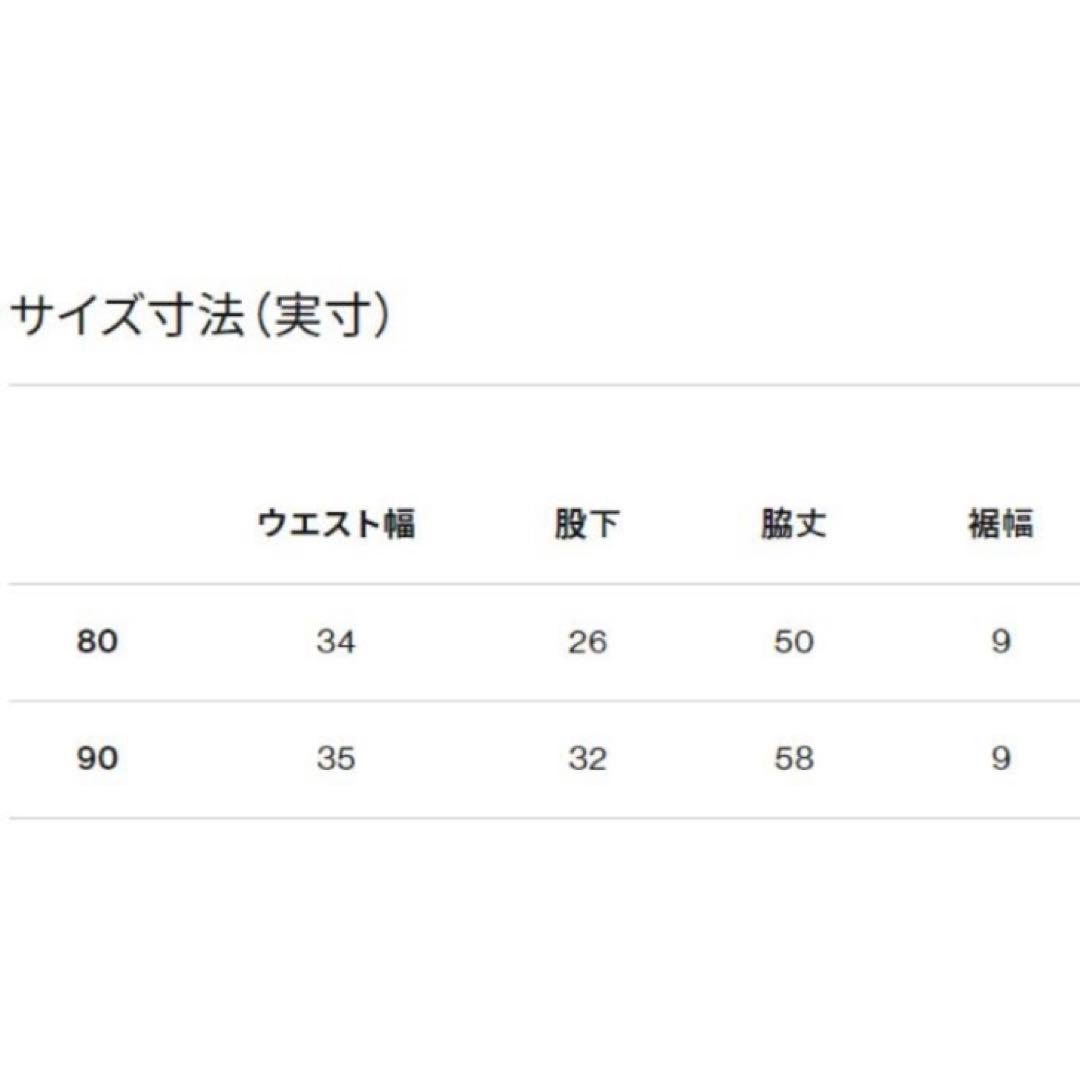Click waist width value 34
Image resolution: width=1080 pixels, height=1080 pixels.
pos(336,642)
